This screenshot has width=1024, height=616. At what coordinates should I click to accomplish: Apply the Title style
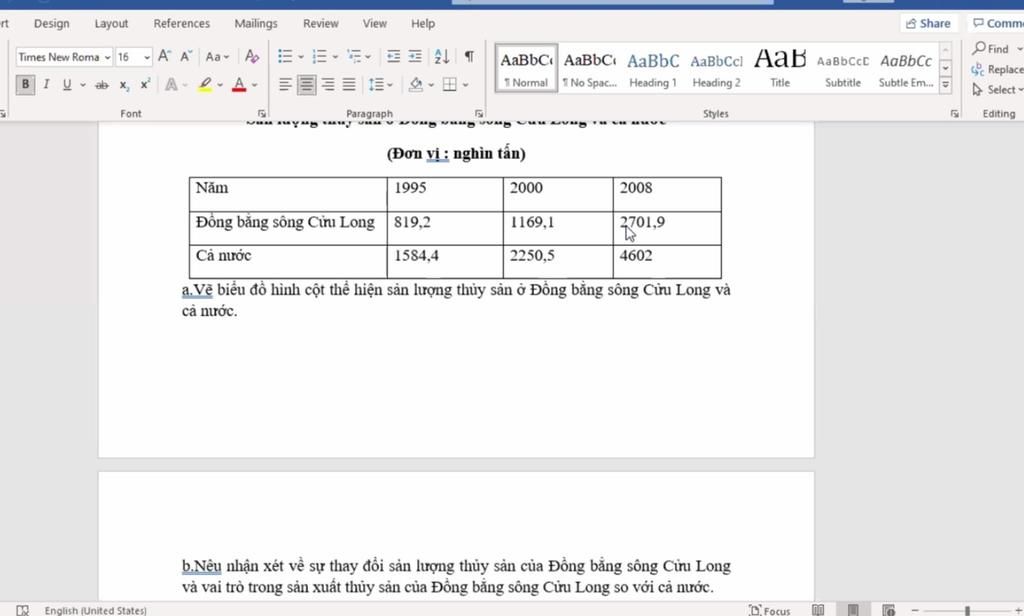point(780,68)
